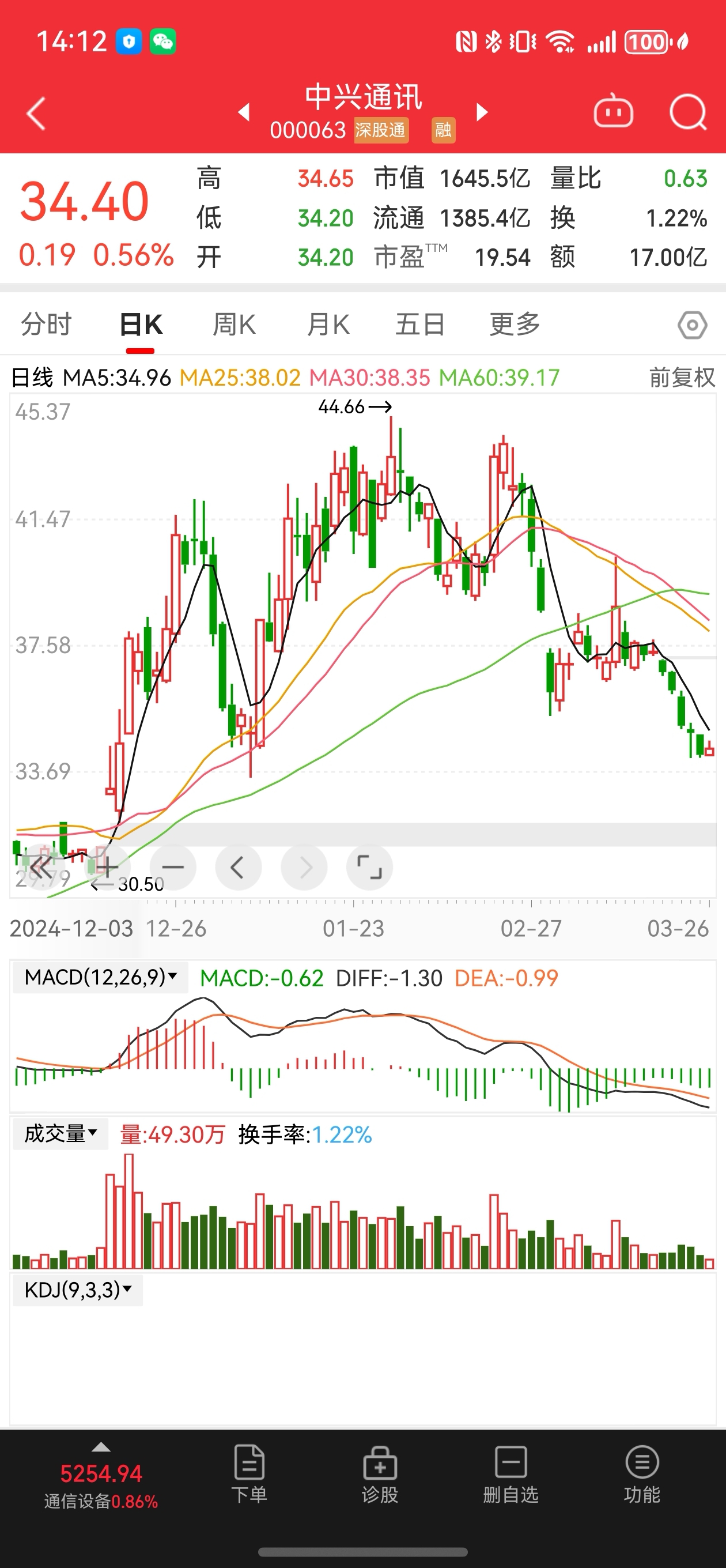Select the 周K tab

click(235, 325)
